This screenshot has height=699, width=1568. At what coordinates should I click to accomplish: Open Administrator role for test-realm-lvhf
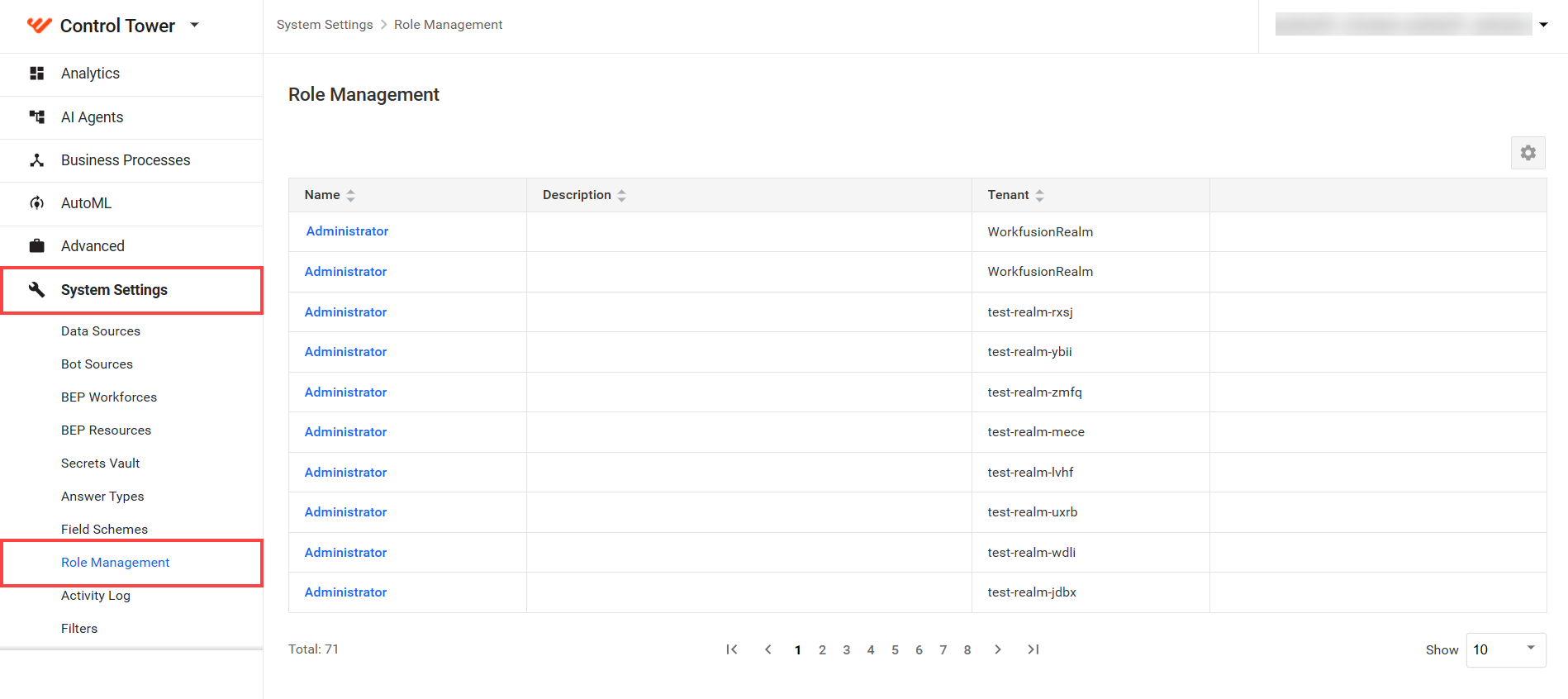pyautogui.click(x=345, y=473)
